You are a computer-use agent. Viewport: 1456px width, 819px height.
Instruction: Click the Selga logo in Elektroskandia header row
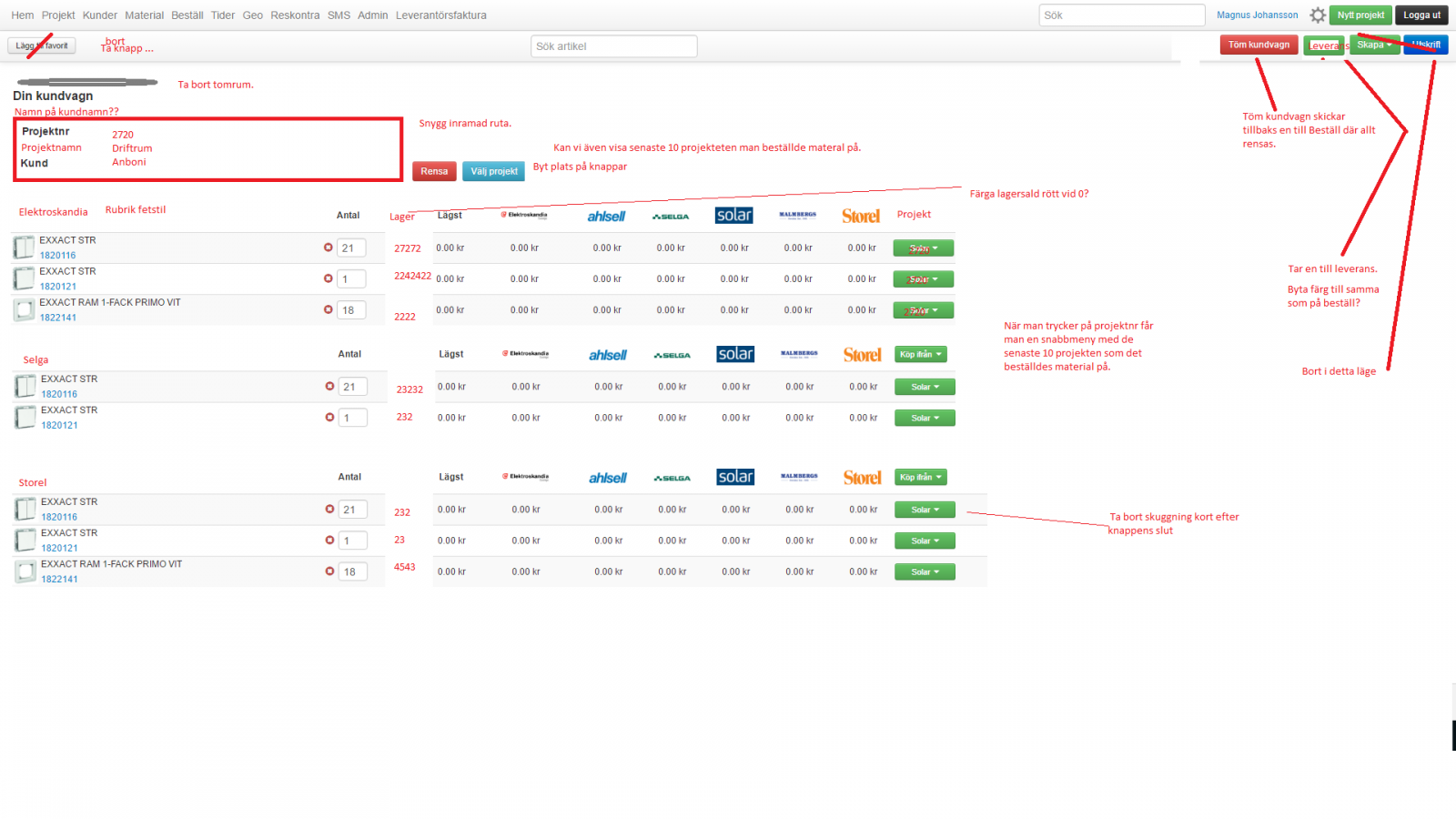(x=671, y=217)
